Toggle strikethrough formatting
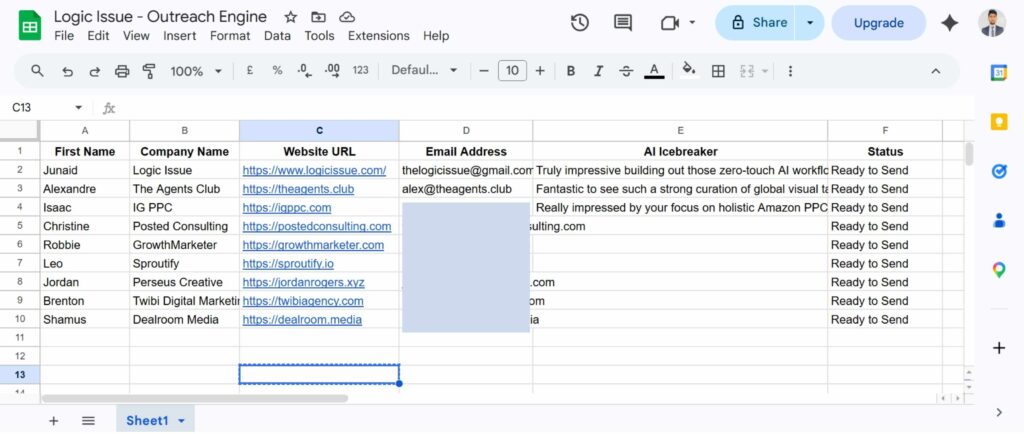 626,71
